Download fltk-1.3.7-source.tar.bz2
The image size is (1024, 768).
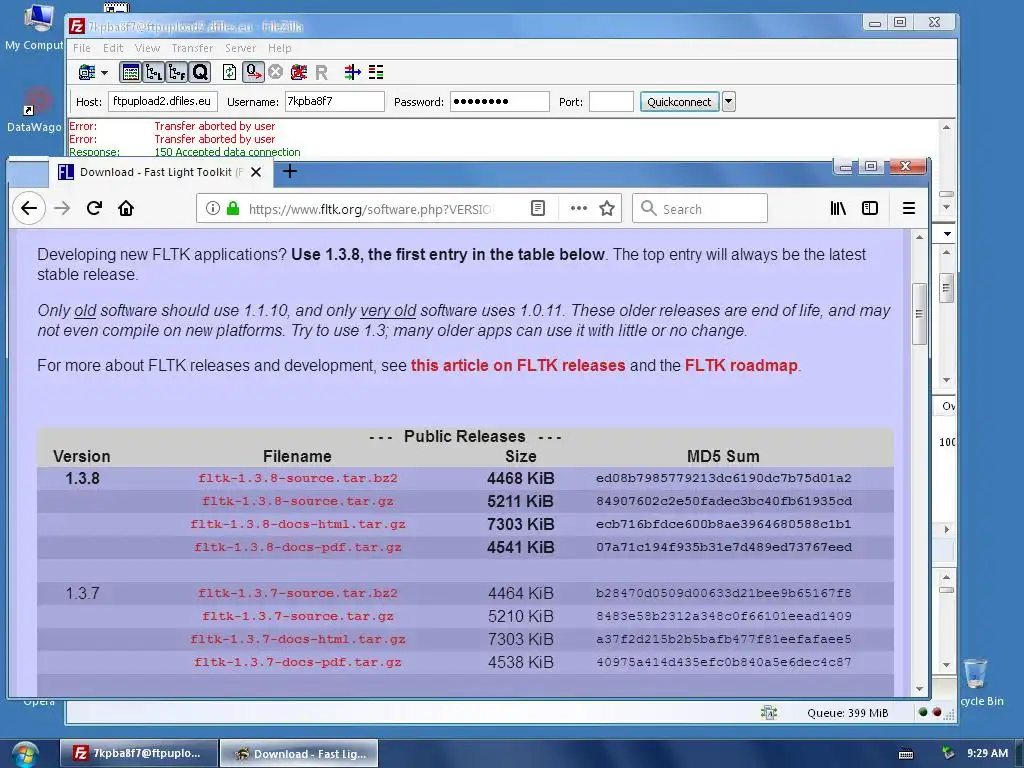click(298, 593)
